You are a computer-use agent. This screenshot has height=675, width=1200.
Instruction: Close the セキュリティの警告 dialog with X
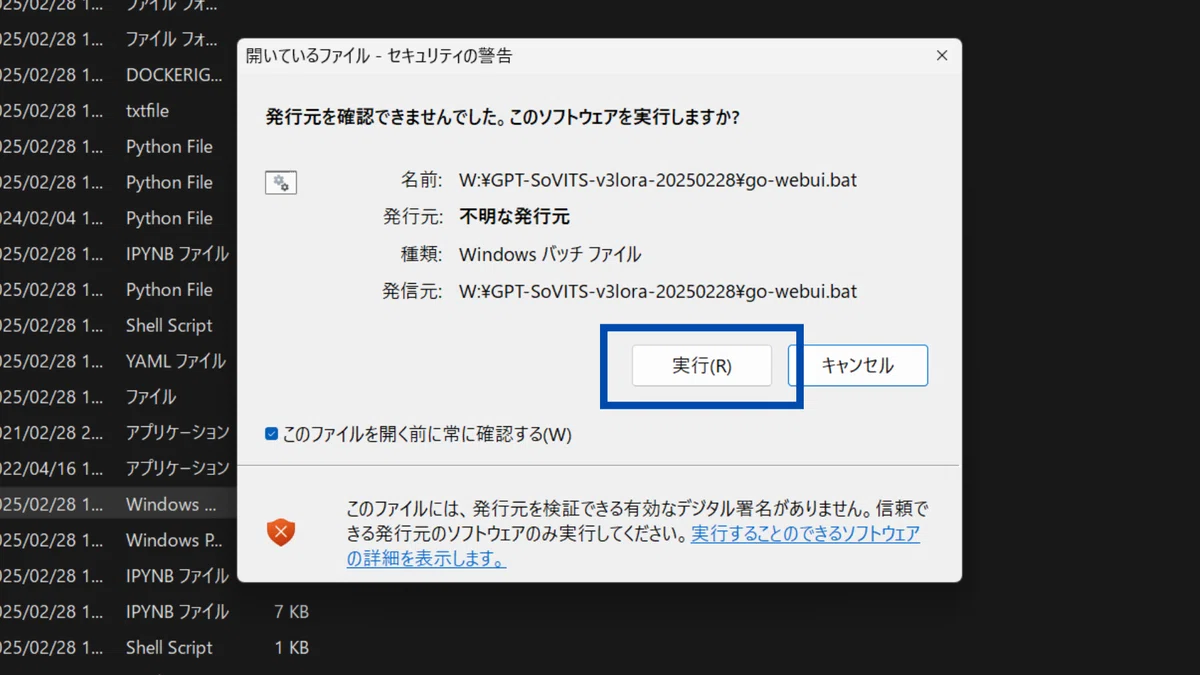click(941, 56)
